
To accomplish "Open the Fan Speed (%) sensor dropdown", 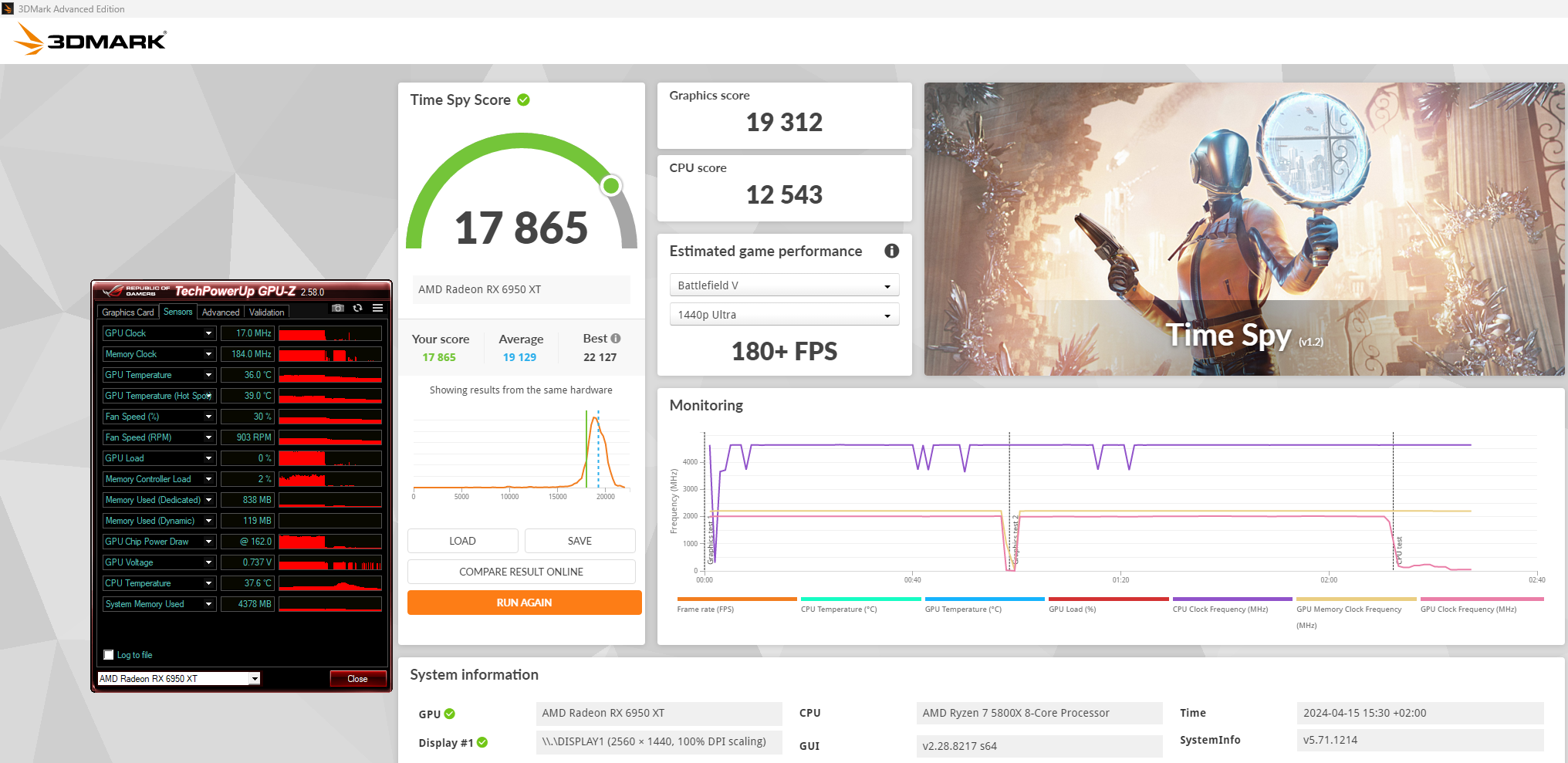I will 208,417.
